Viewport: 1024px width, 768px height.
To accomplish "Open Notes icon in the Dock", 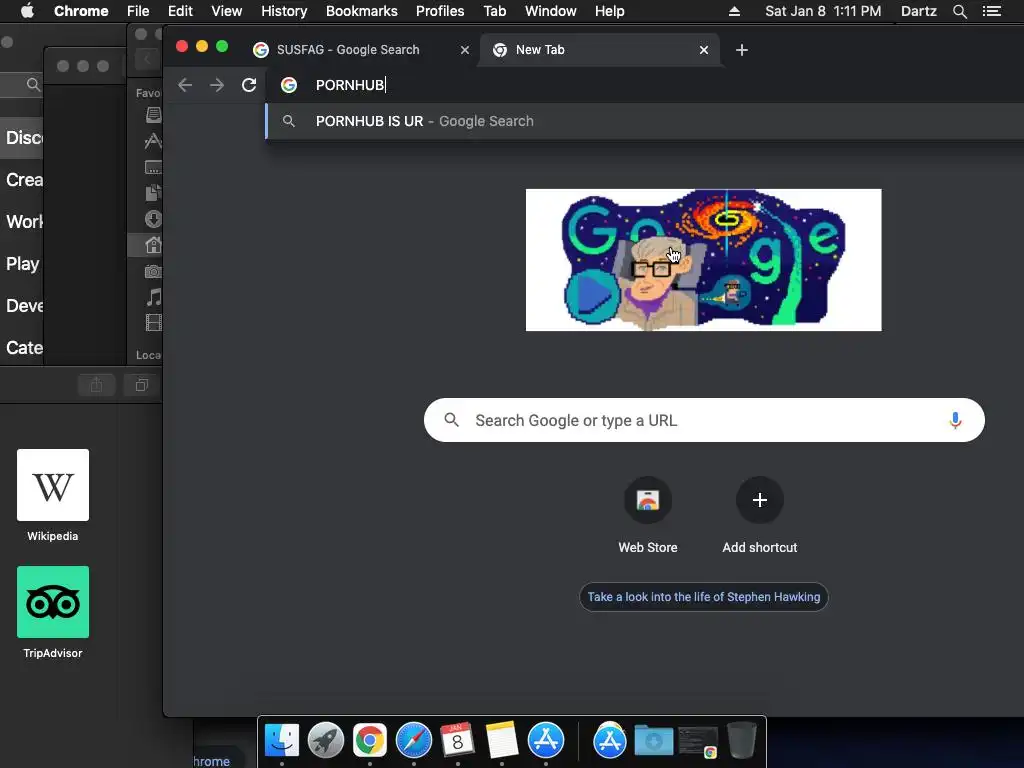I will click(502, 741).
